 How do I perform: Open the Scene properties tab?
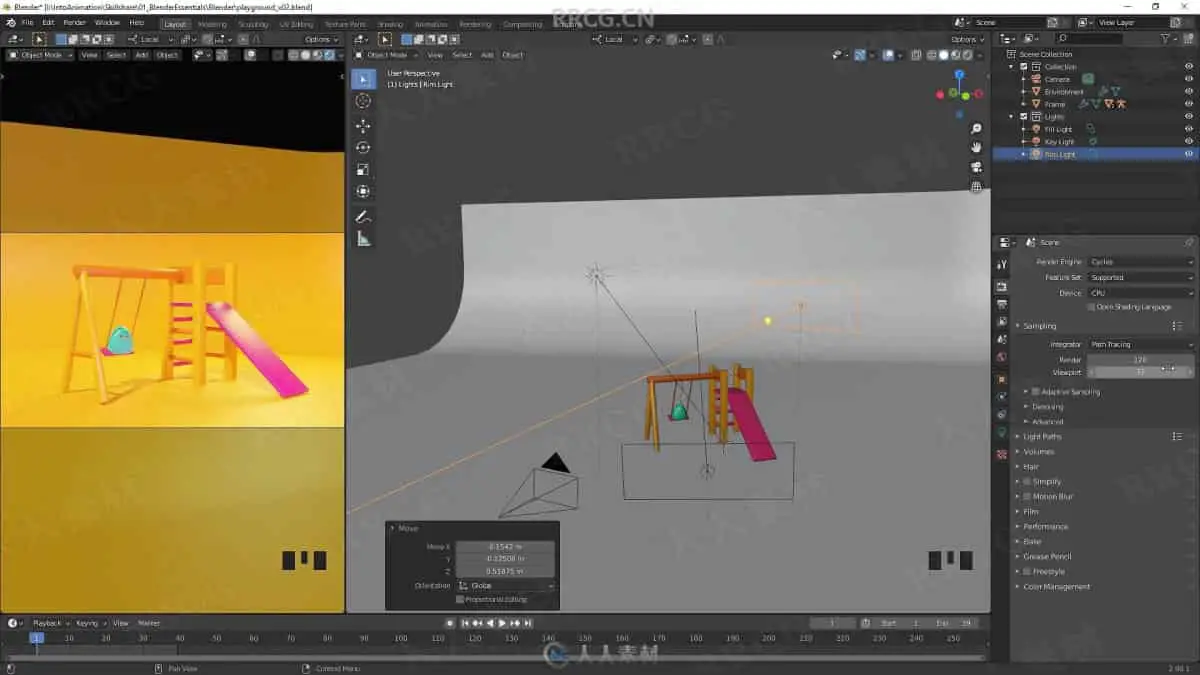(1002, 340)
